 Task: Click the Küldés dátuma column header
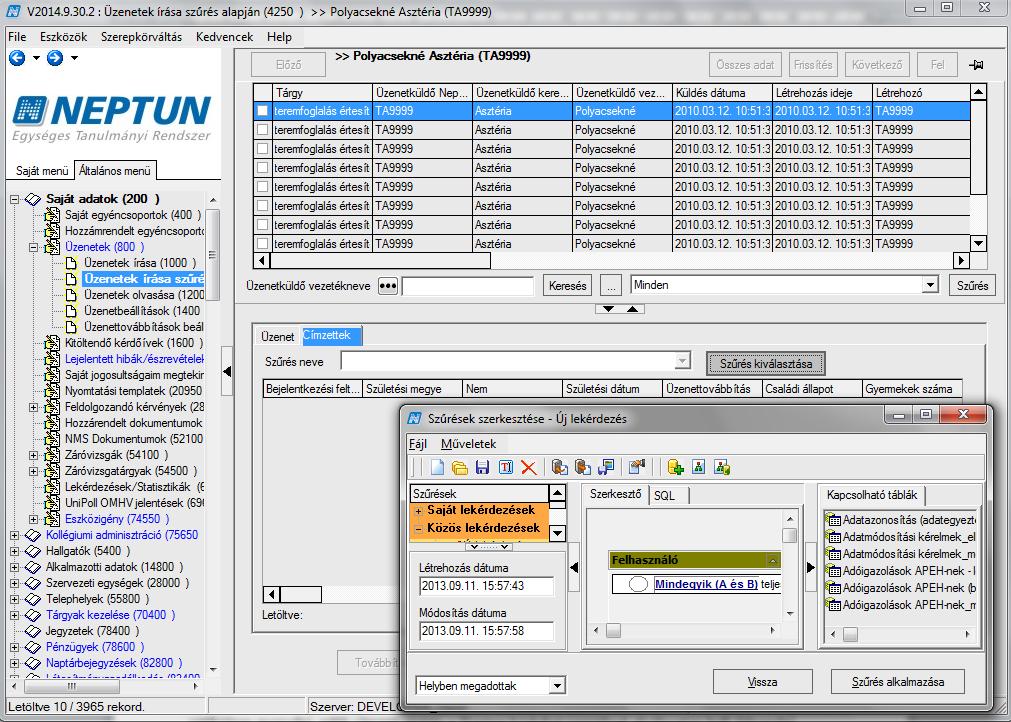click(722, 93)
